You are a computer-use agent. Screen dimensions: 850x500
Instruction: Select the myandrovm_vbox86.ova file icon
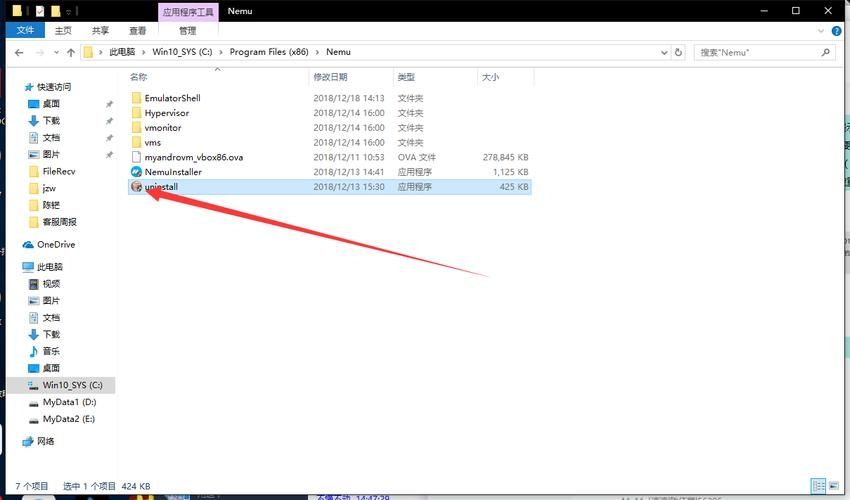tap(136, 157)
